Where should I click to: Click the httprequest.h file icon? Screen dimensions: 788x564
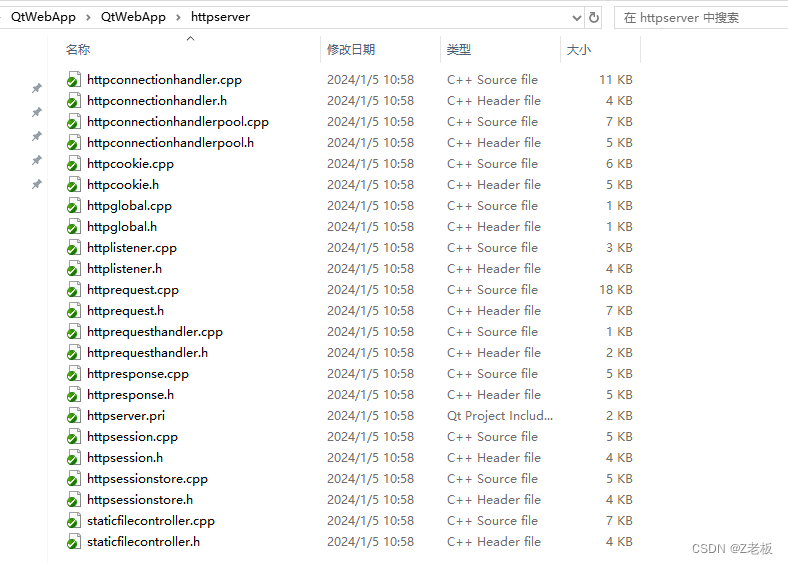point(74,311)
